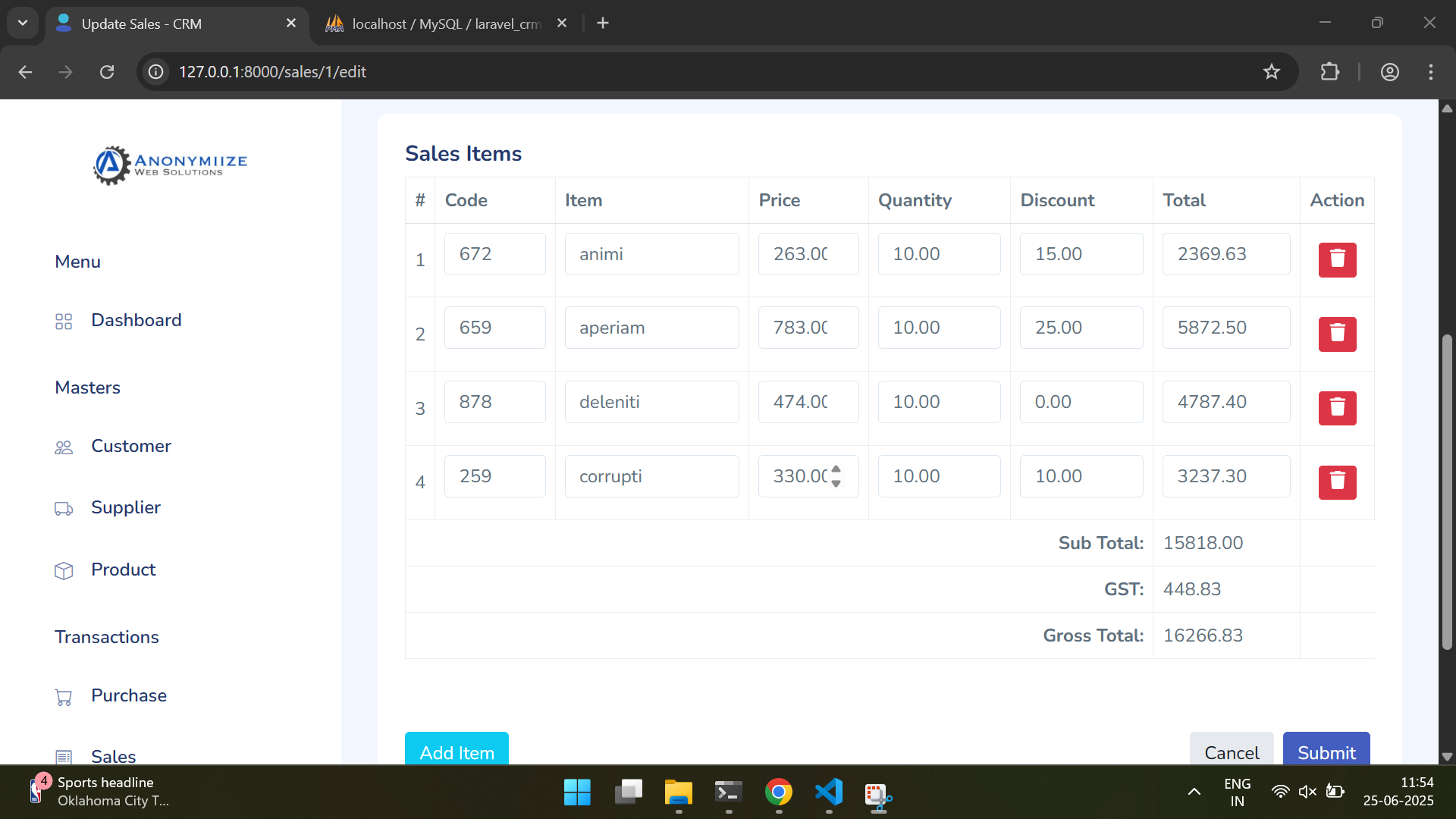Click the page vertical scrollbar thumb
The width and height of the screenshot is (1456, 819).
tap(1447, 491)
